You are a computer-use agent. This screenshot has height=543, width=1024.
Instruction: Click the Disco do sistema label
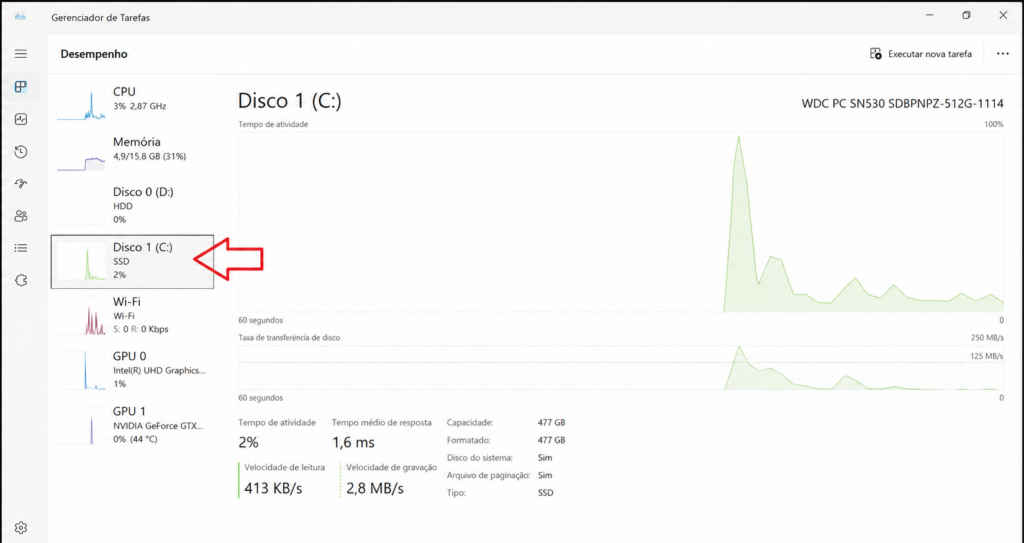click(480, 457)
